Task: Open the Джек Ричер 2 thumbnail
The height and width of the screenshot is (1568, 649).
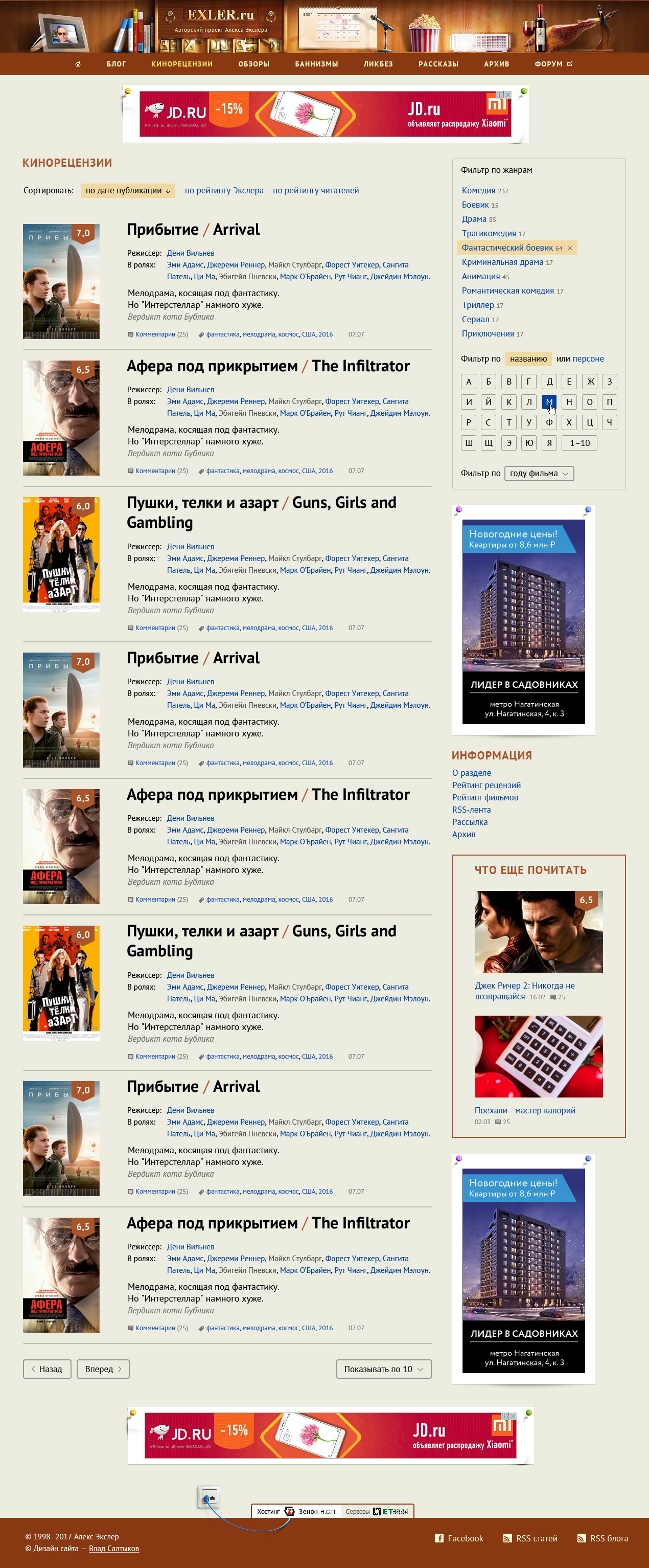Action: pos(538,931)
